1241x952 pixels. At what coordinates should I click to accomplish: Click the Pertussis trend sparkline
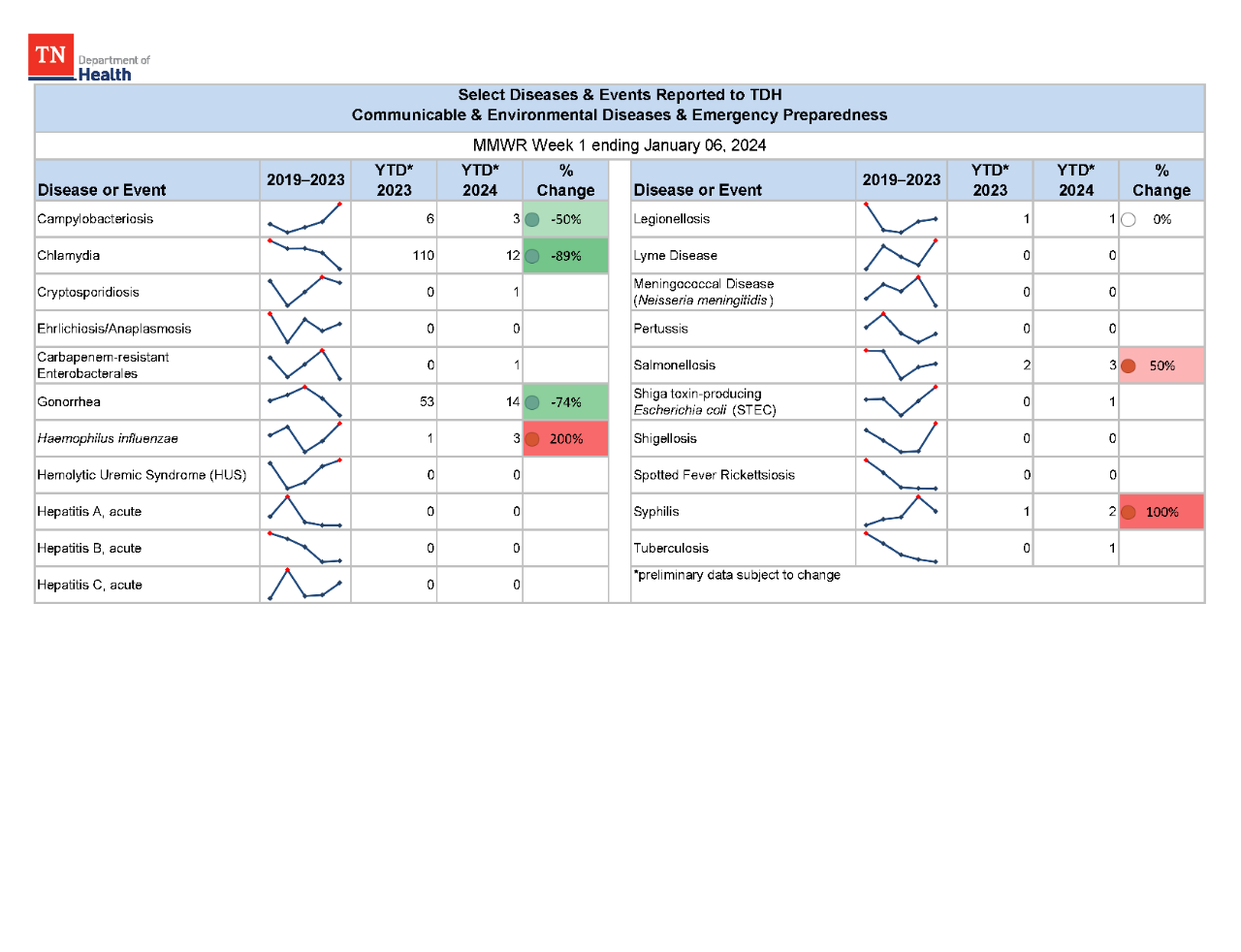point(901,329)
